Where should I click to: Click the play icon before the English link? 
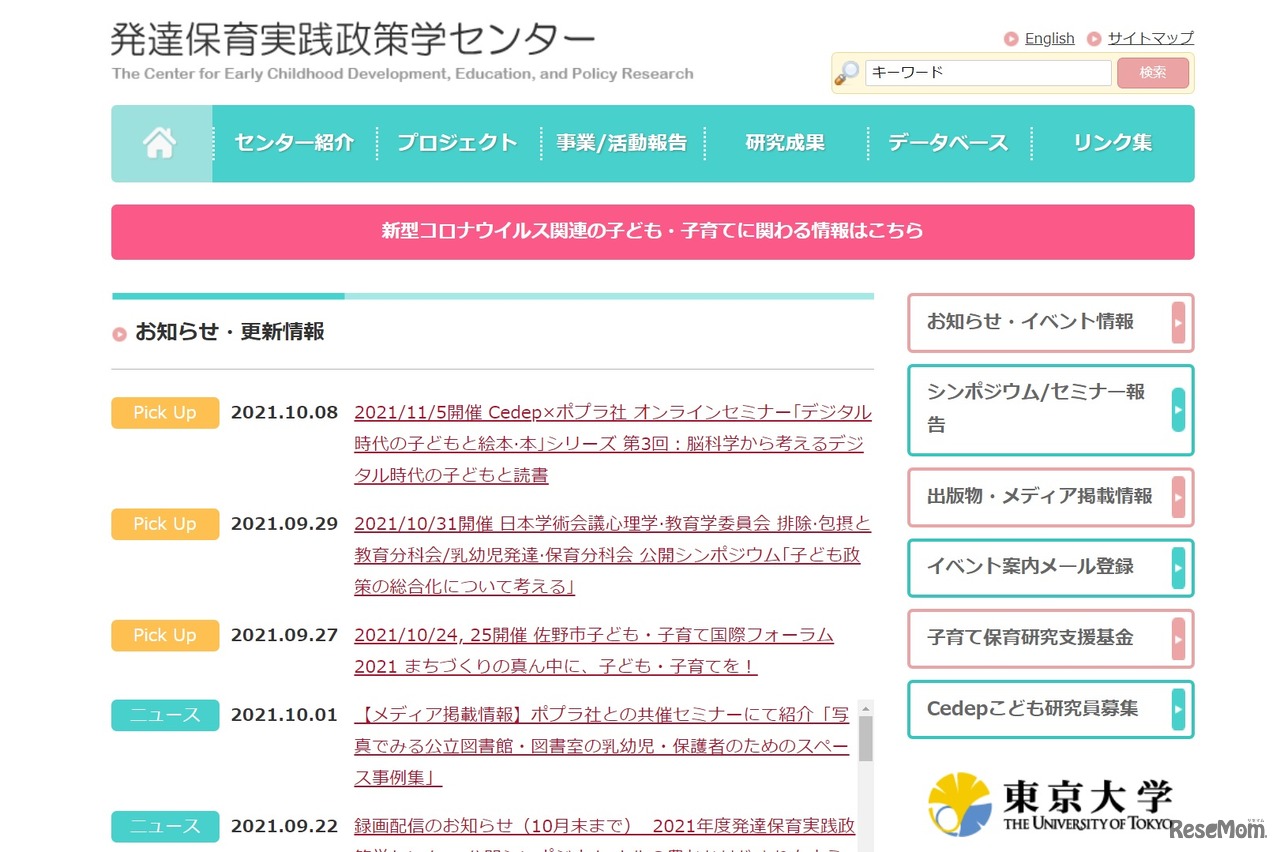1012,38
